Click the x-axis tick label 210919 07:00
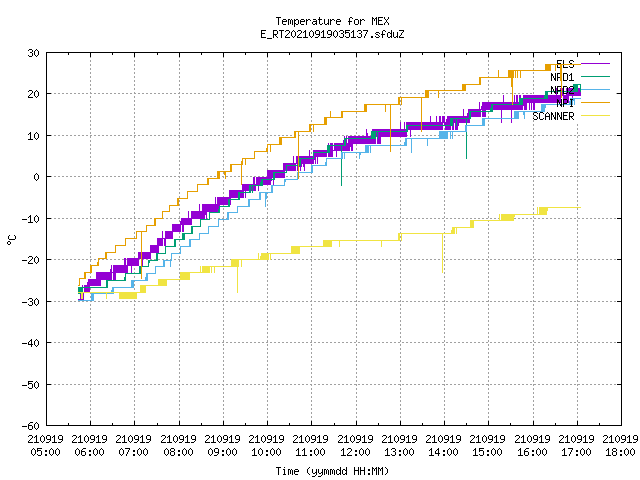The width and height of the screenshot is (640, 480). tap(134, 446)
